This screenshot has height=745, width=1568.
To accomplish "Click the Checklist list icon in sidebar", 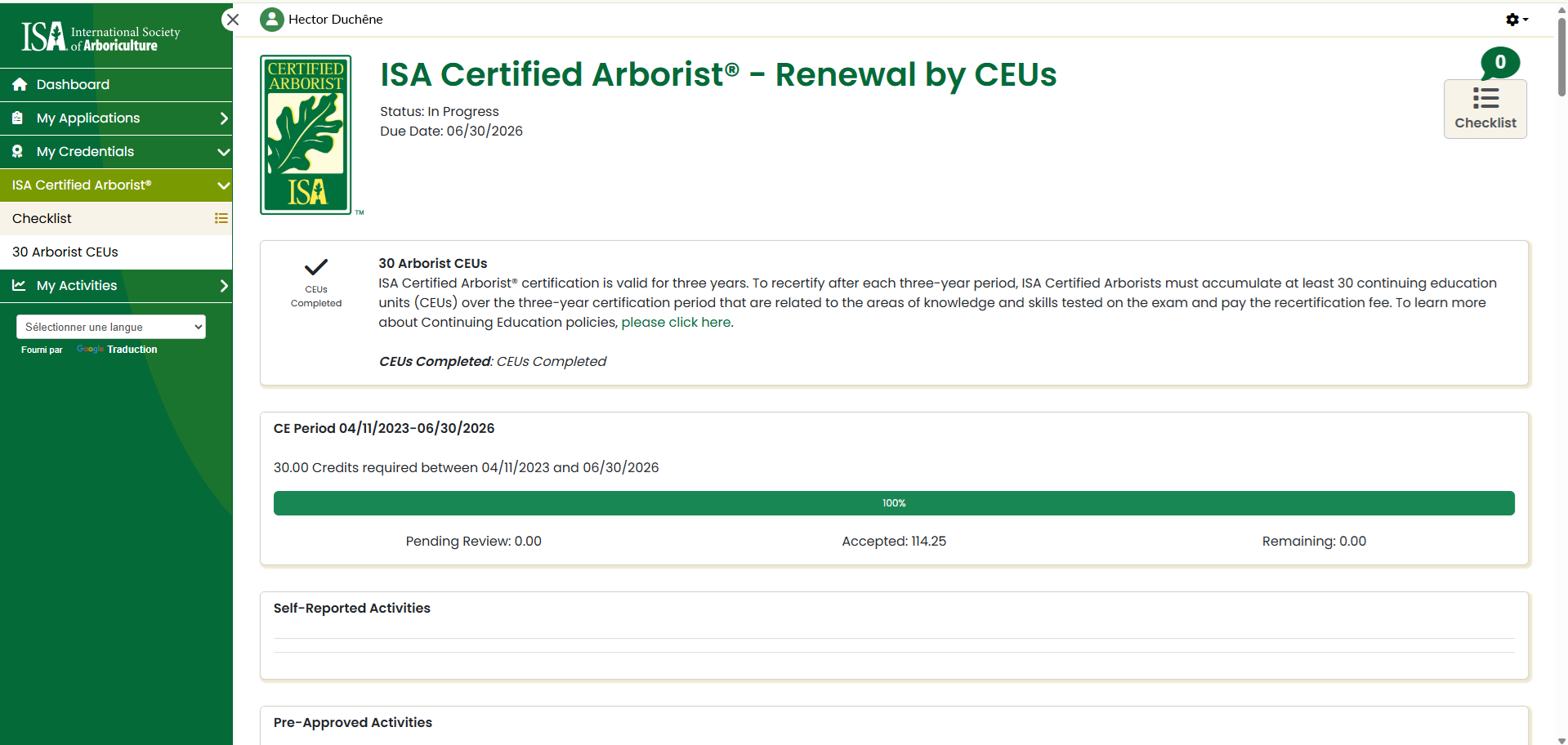I will point(221,219).
